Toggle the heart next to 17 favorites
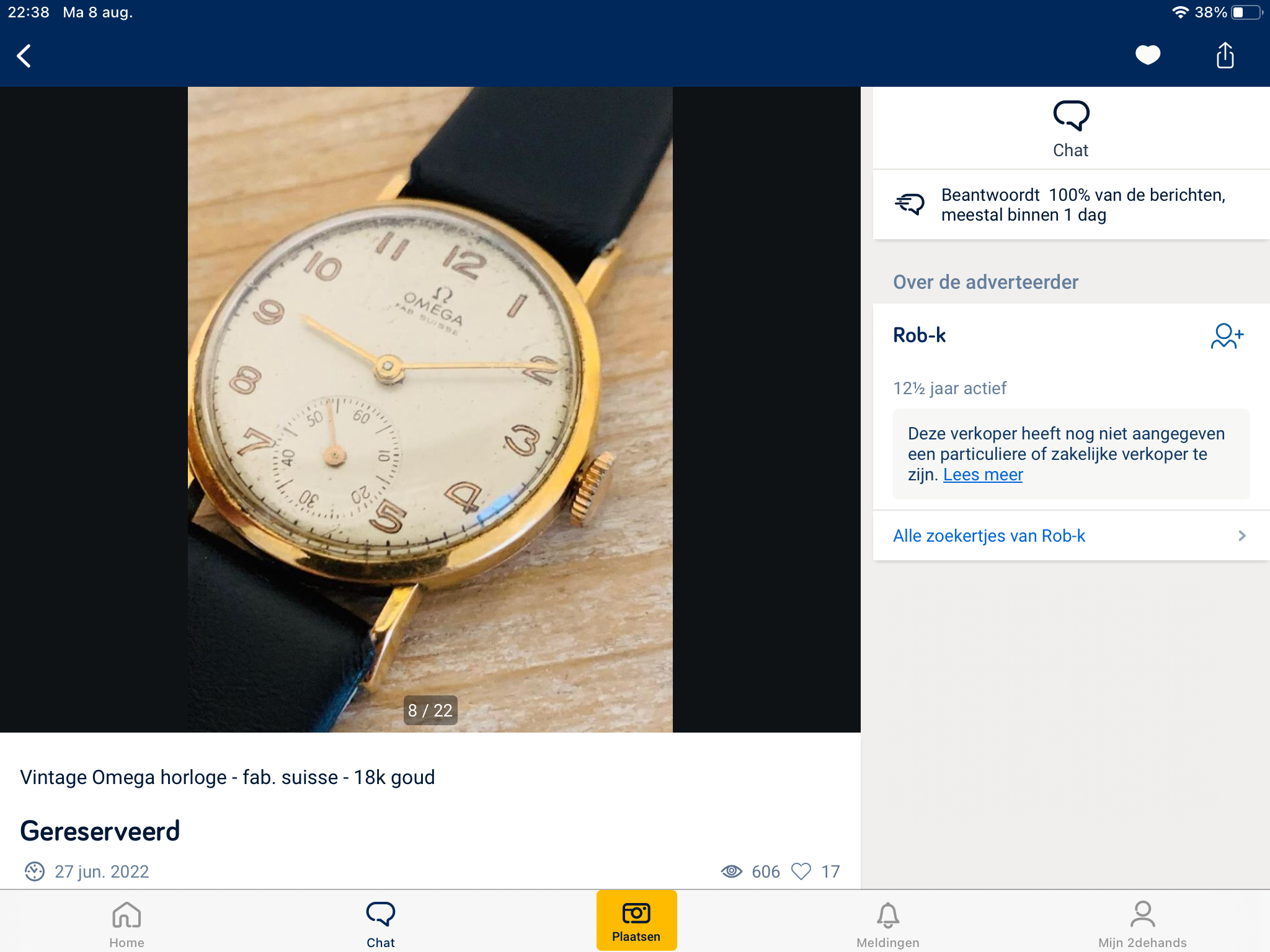Image resolution: width=1270 pixels, height=952 pixels. 801,871
